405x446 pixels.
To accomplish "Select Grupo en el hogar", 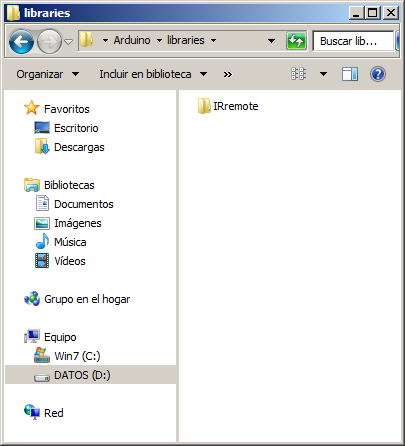I will 77,299.
